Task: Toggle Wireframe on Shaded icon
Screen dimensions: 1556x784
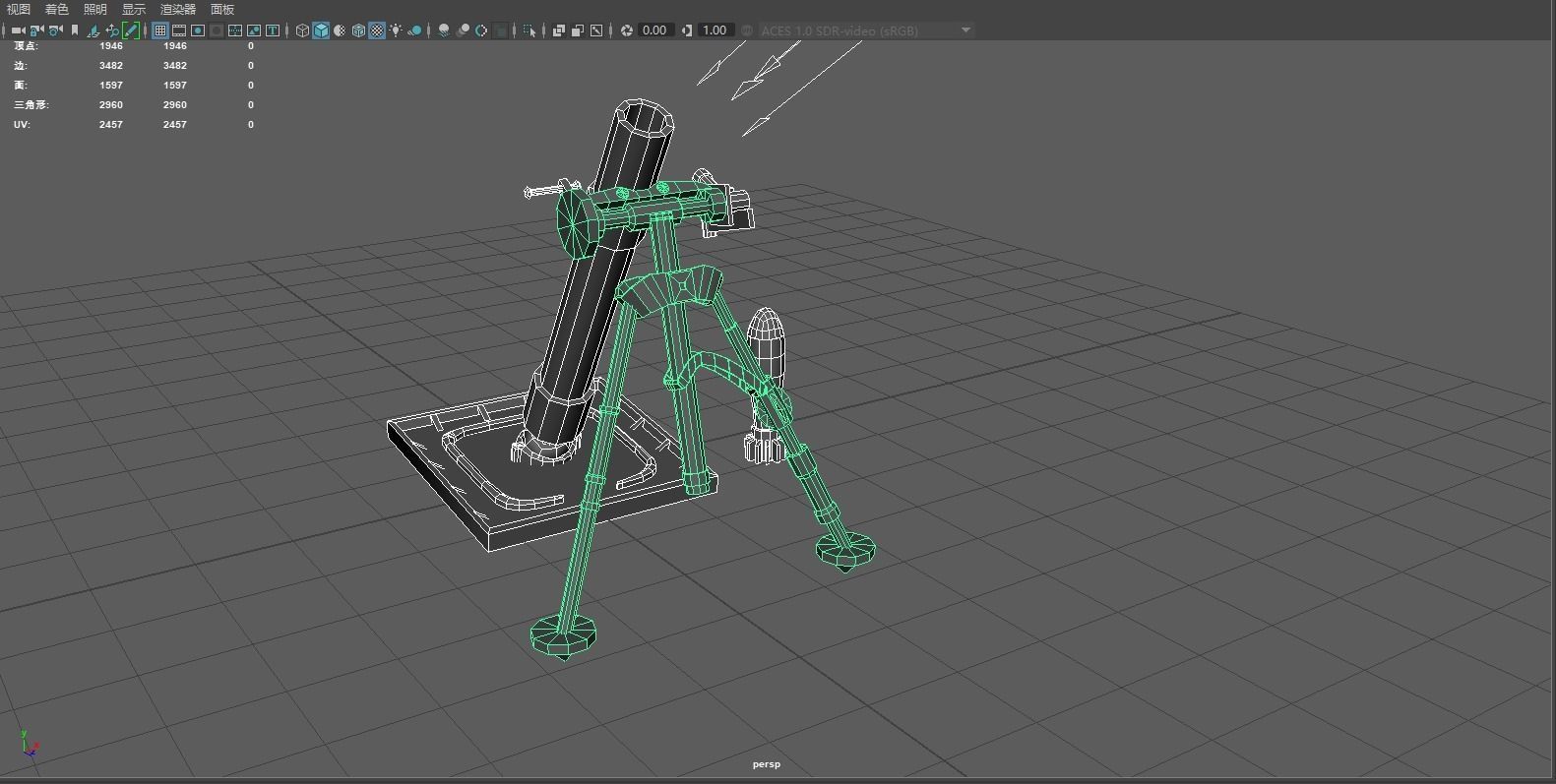Action: tap(358, 30)
